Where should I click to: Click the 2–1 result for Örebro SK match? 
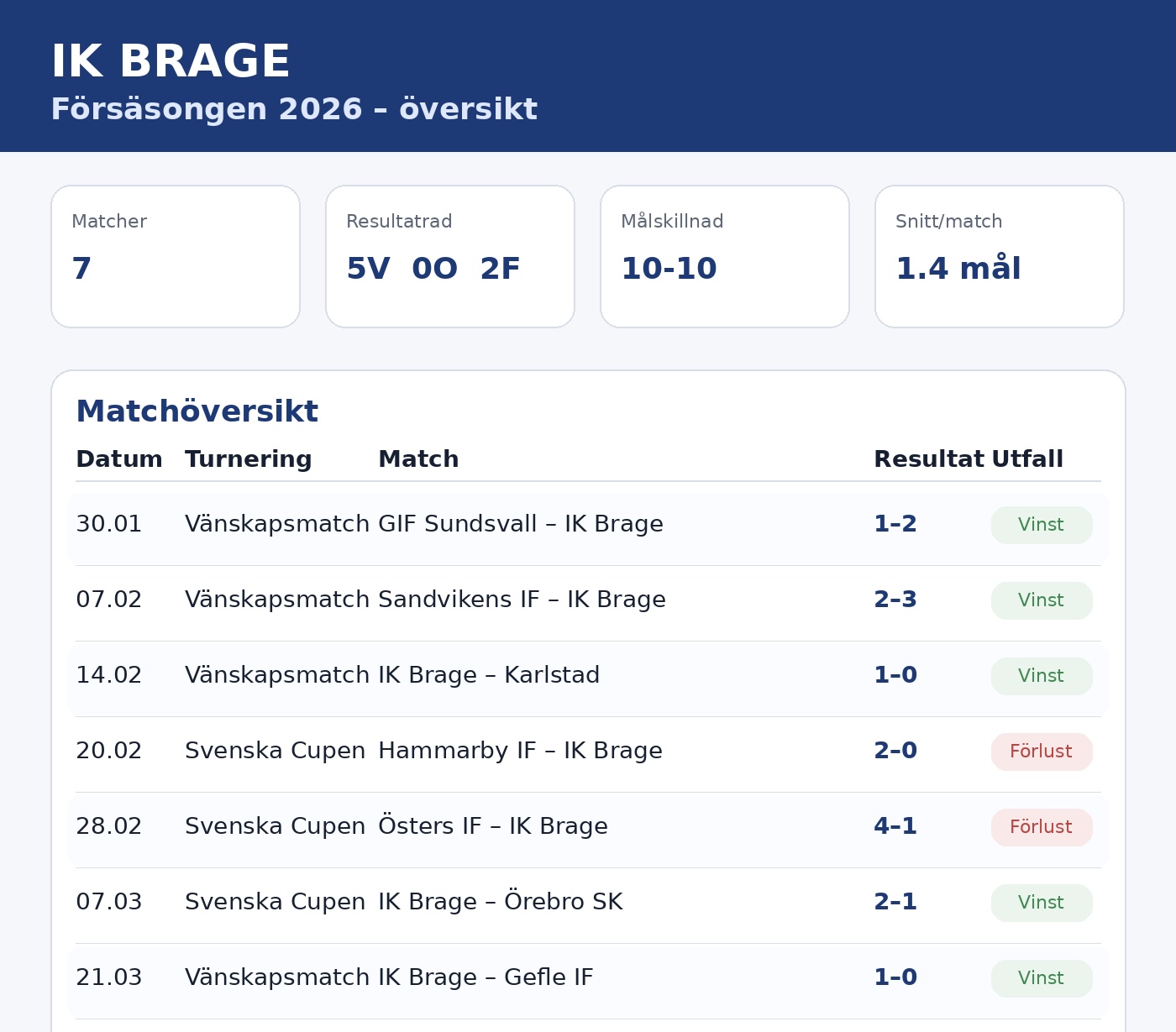pyautogui.click(x=895, y=902)
